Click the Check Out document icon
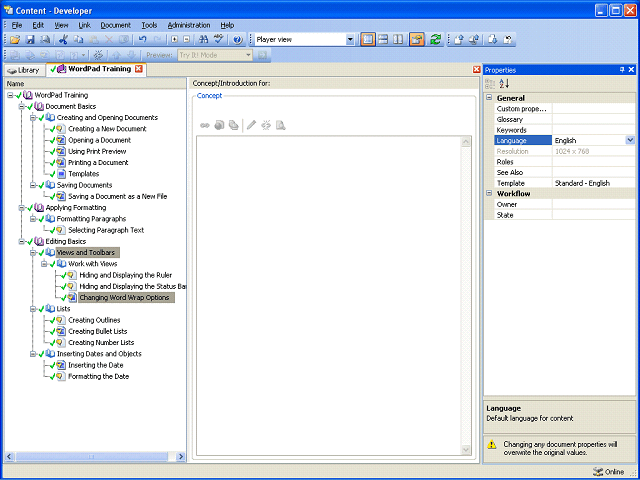 492,40
